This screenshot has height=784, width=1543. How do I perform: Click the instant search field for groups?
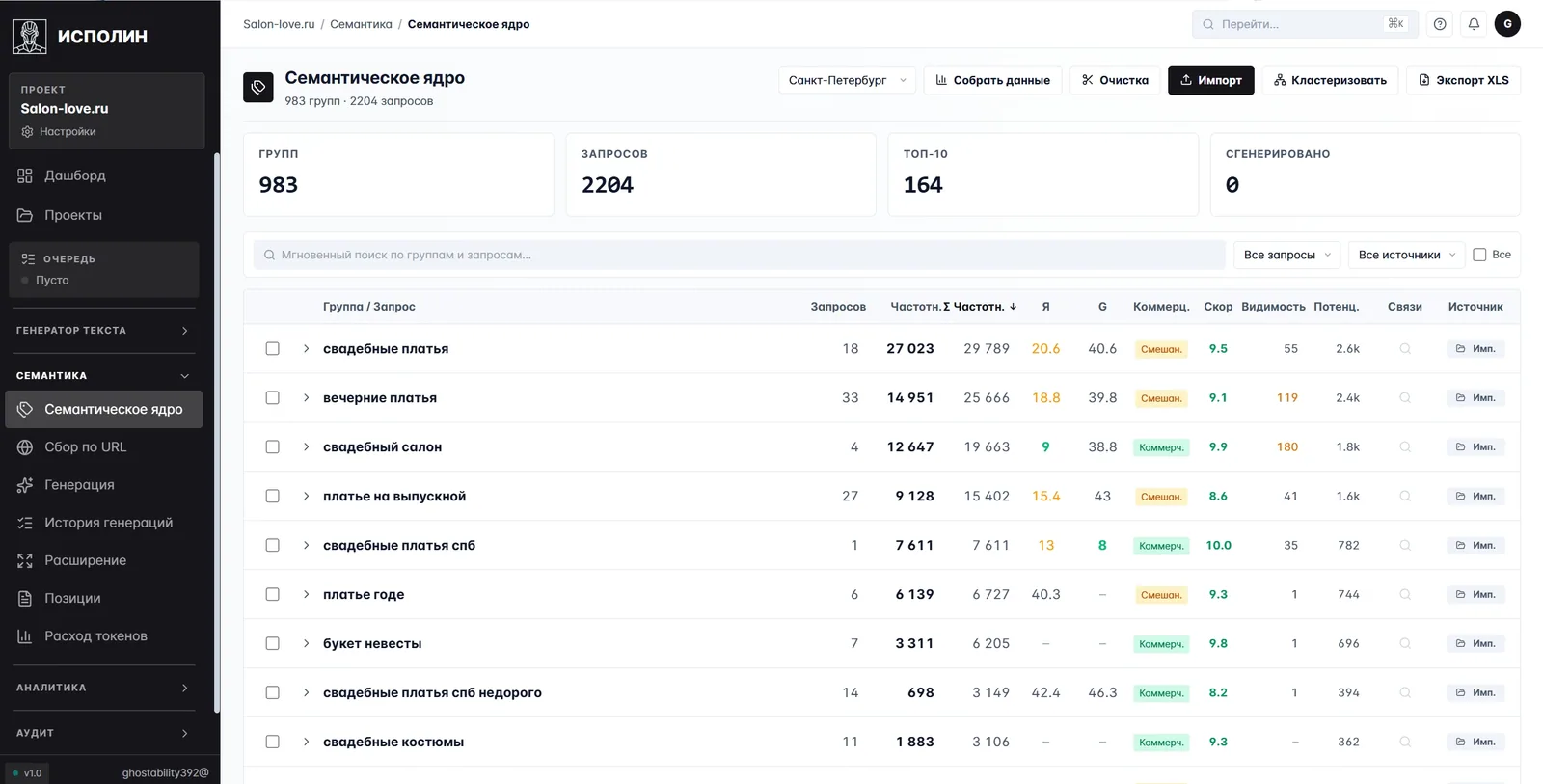(x=739, y=255)
